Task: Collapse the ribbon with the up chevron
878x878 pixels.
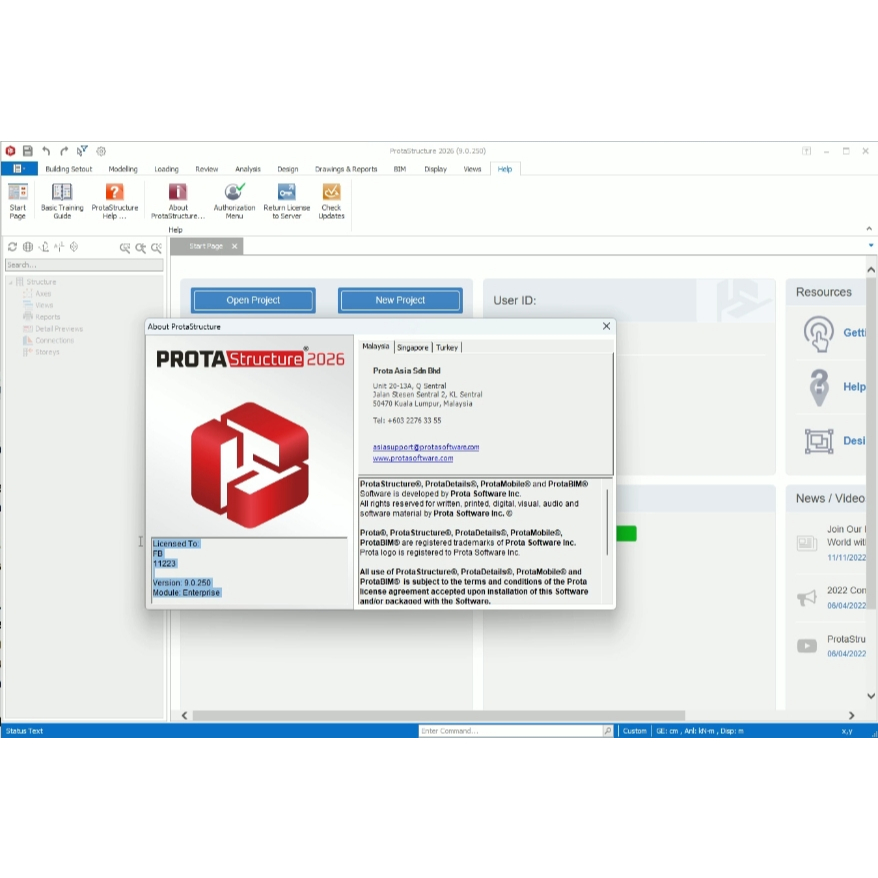Action: pos(868,228)
